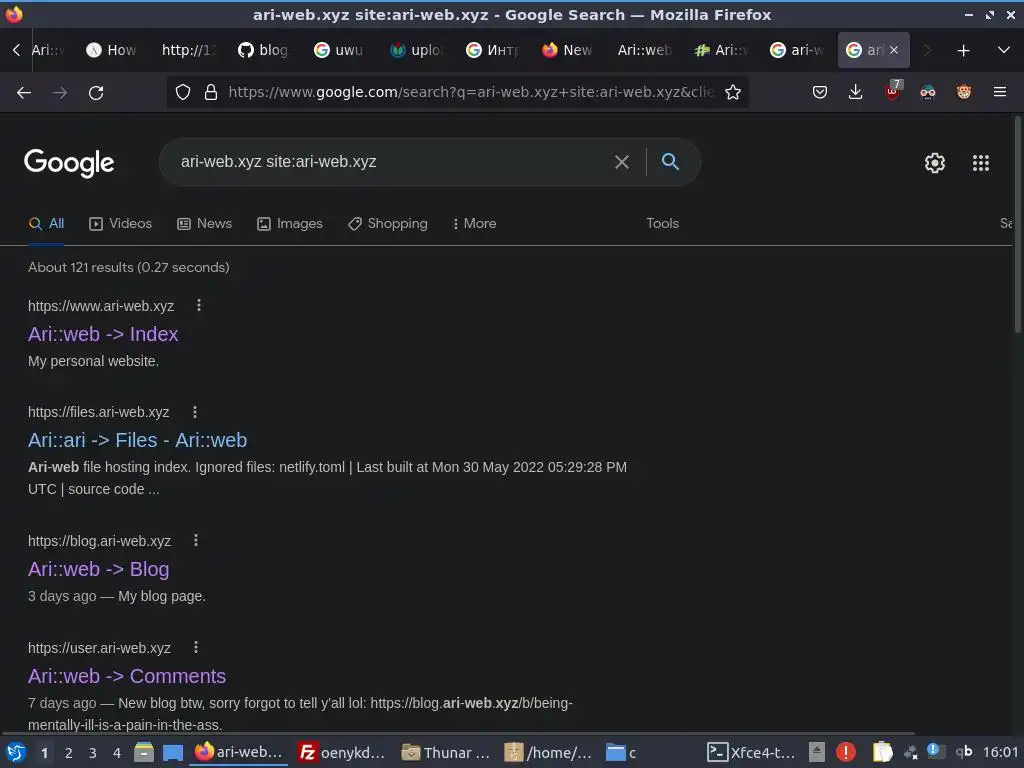
Task: Open the tab list dropdown
Action: 1004,50
